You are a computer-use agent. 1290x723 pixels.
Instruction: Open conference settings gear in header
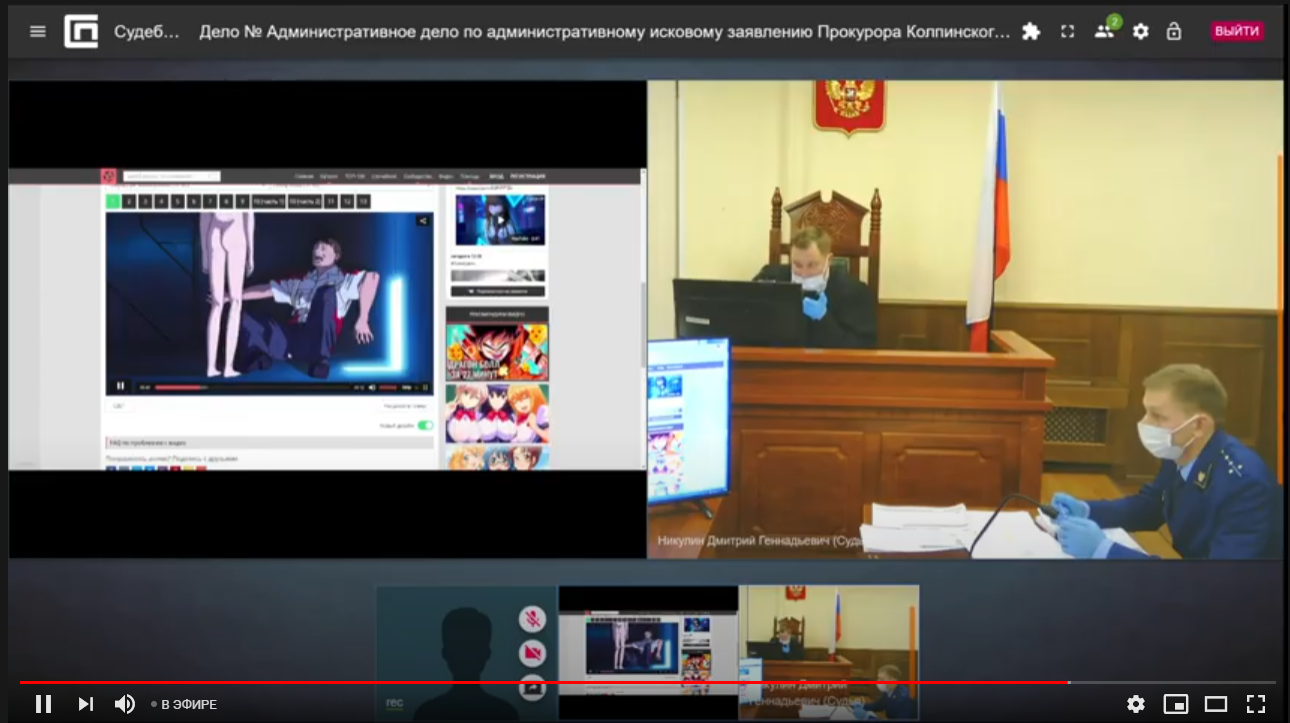pos(1140,31)
